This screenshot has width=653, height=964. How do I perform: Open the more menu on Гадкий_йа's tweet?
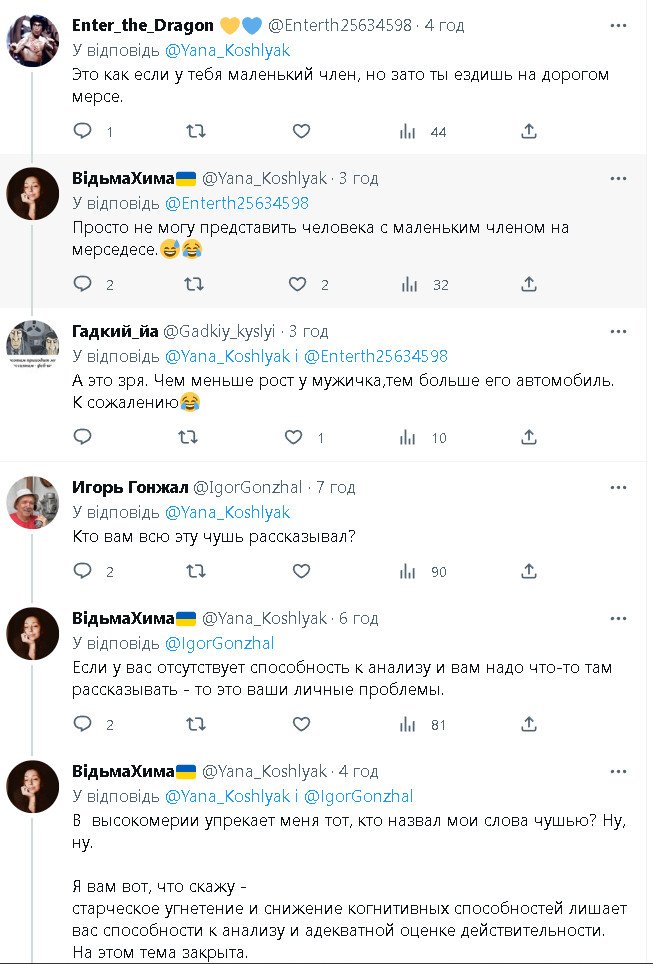[x=618, y=331]
